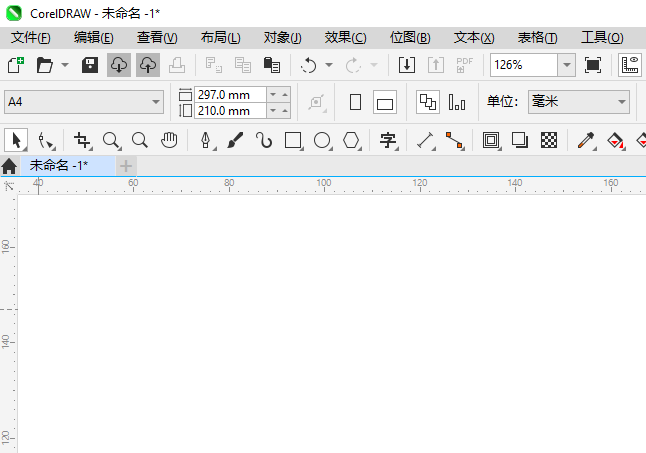Open the 文件(F) menu
Image resolution: width=646 pixels, height=453 pixels.
tap(31, 38)
